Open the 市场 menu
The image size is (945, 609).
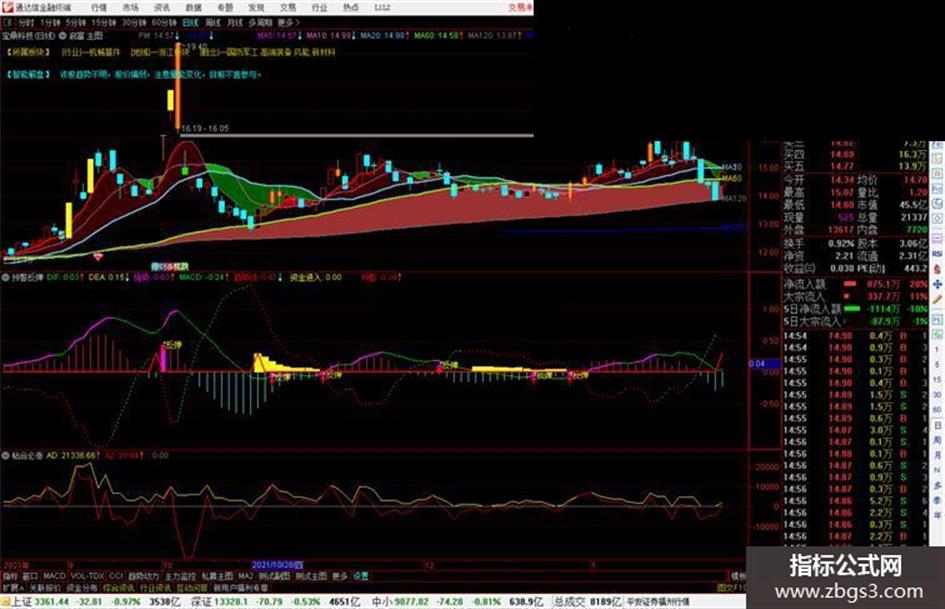click(130, 8)
